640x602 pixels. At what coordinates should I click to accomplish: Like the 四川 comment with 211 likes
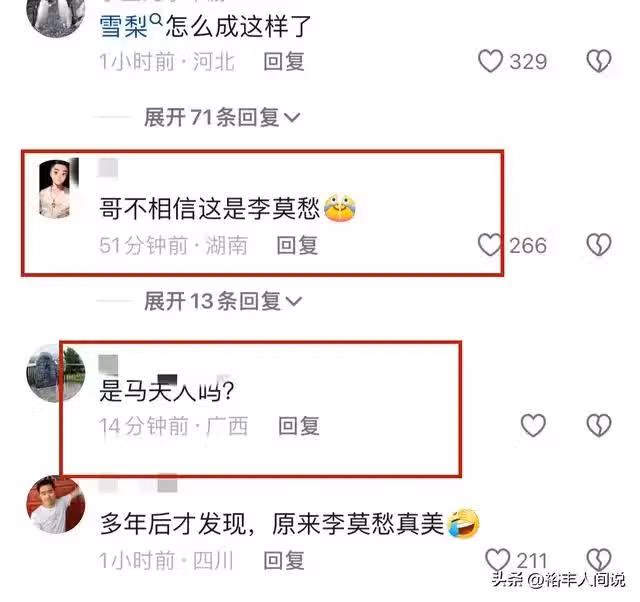point(498,560)
